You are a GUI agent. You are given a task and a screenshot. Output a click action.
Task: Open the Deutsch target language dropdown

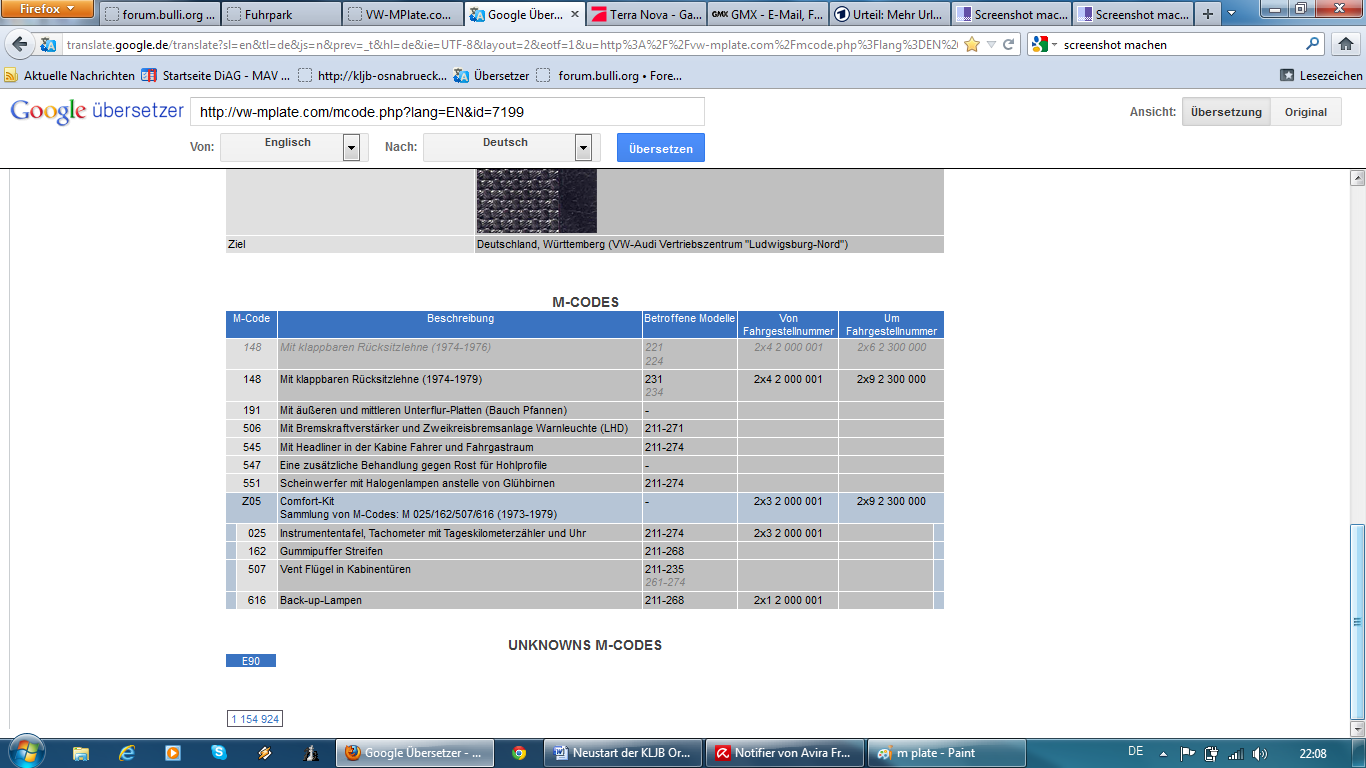(x=583, y=148)
